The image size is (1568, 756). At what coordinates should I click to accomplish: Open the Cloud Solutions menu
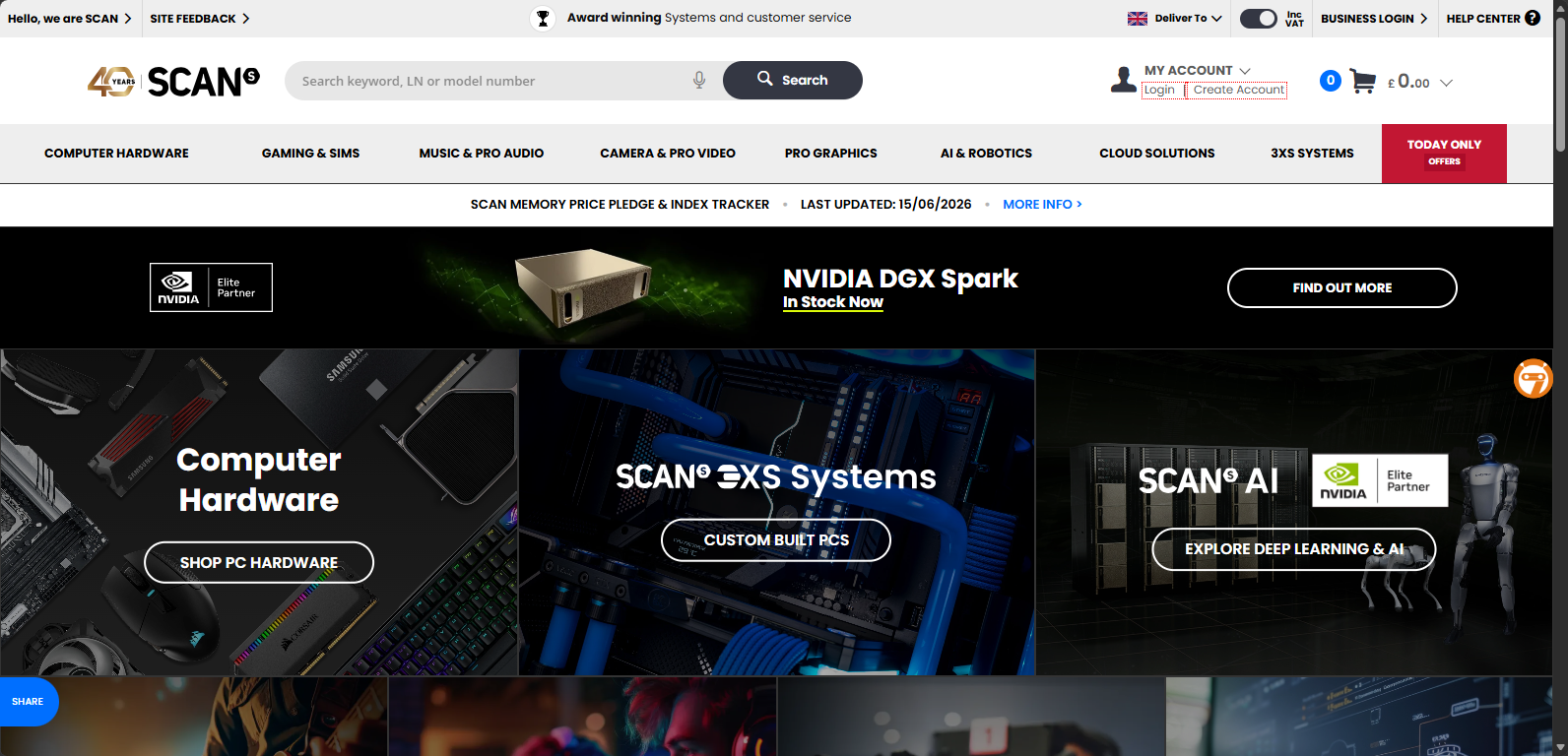coord(1157,154)
